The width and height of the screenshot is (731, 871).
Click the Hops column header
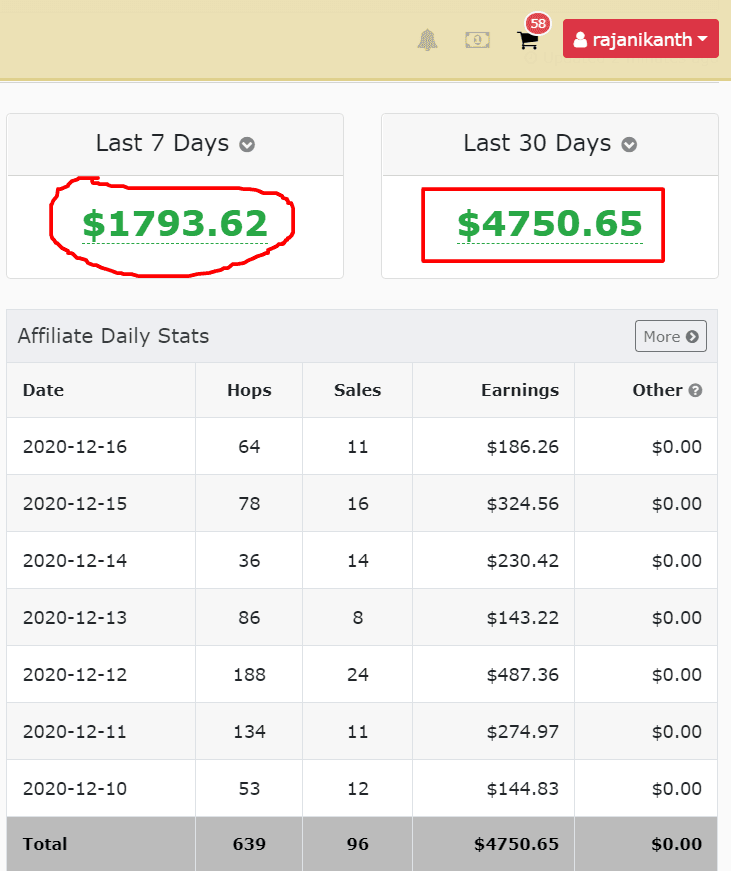point(249,391)
